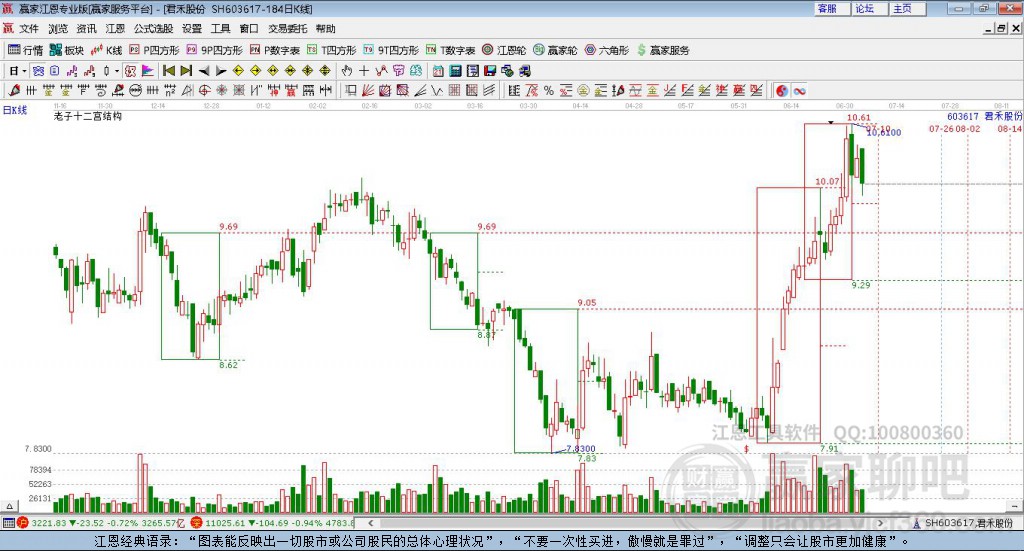Select the crosshair plus tool
The height and width of the screenshot is (551, 1024).
[x=364, y=71]
